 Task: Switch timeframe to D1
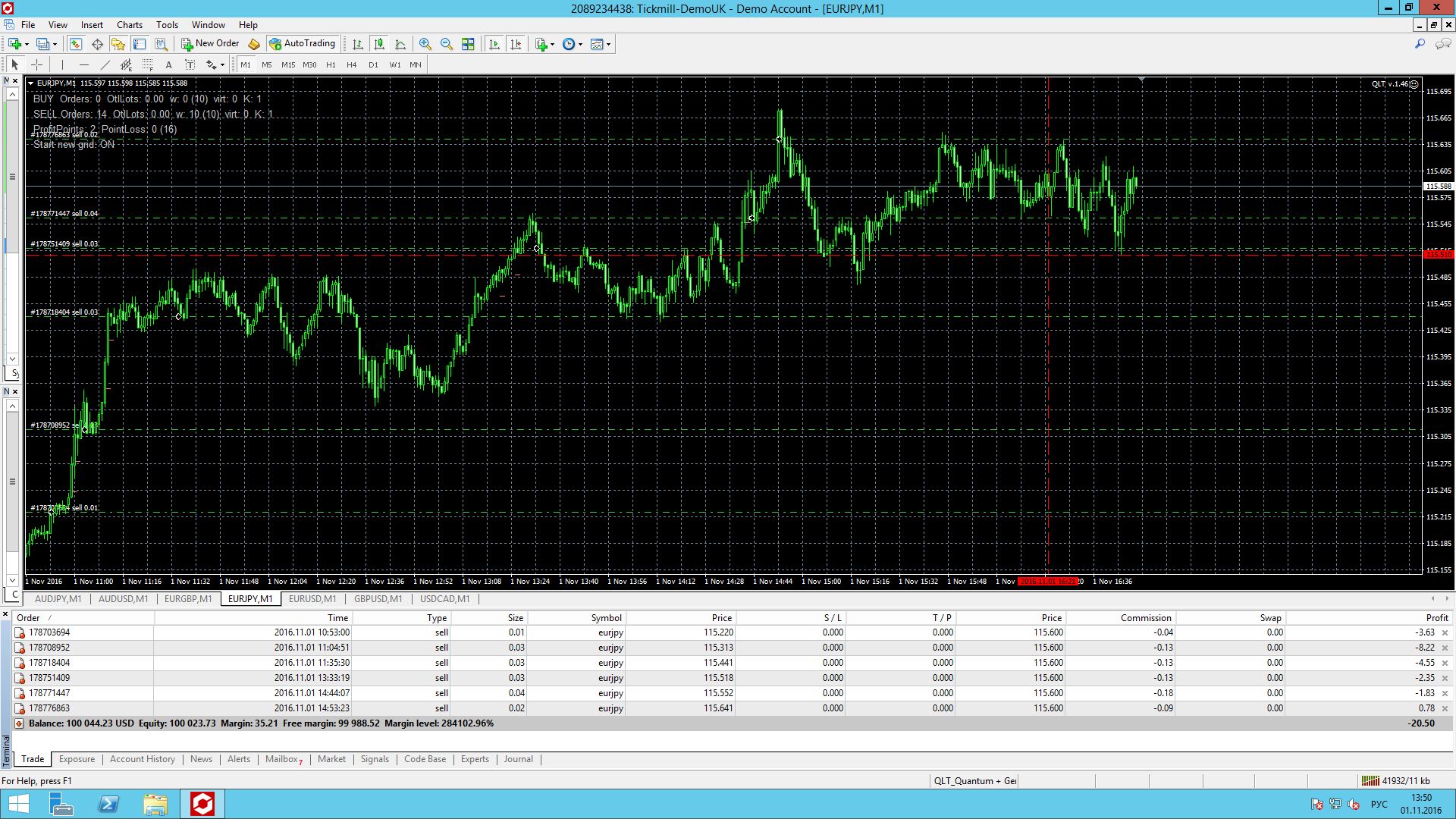pos(373,64)
